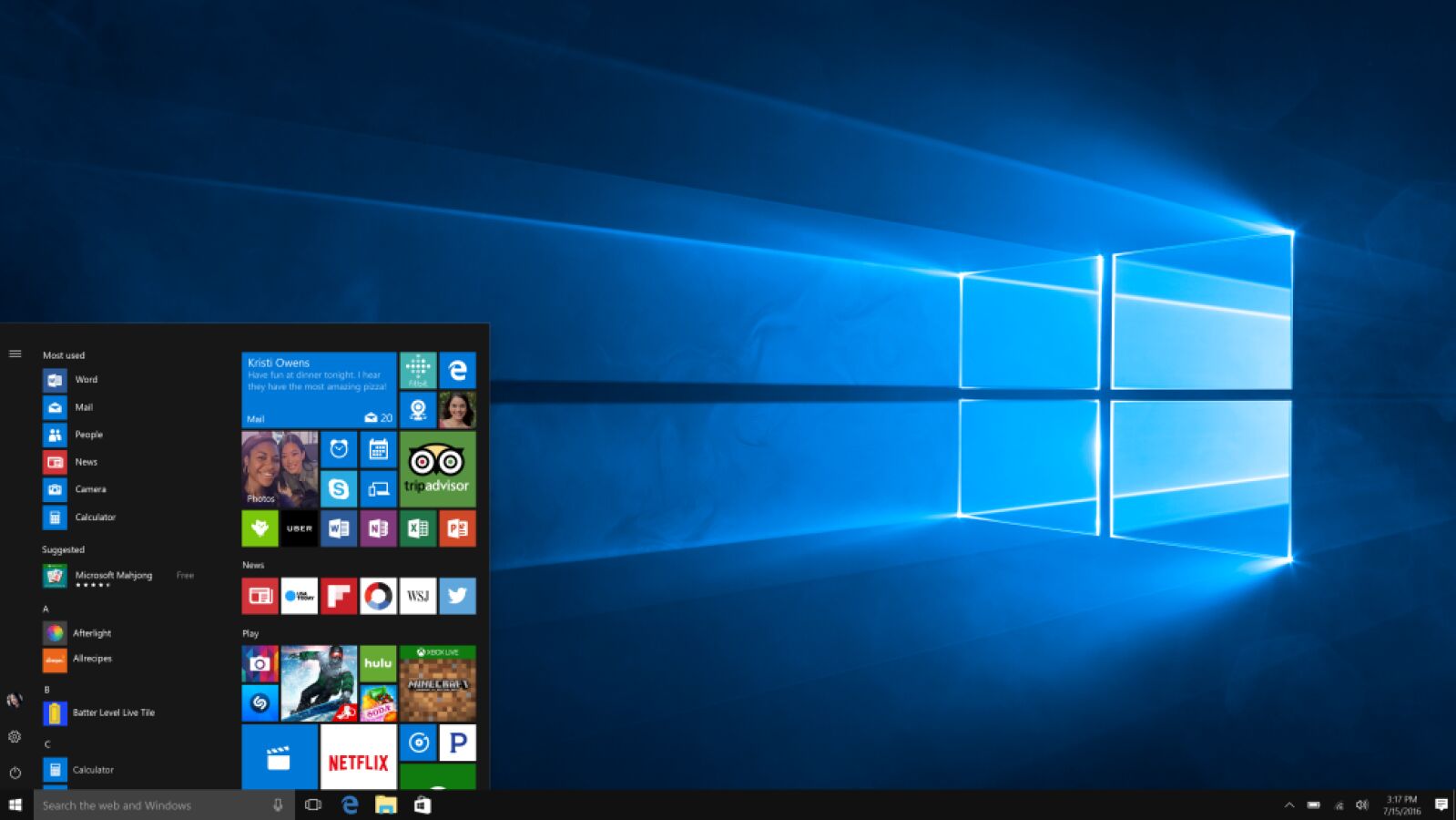Open the Skype tile
This screenshot has height=820, width=1456.
tap(339, 489)
